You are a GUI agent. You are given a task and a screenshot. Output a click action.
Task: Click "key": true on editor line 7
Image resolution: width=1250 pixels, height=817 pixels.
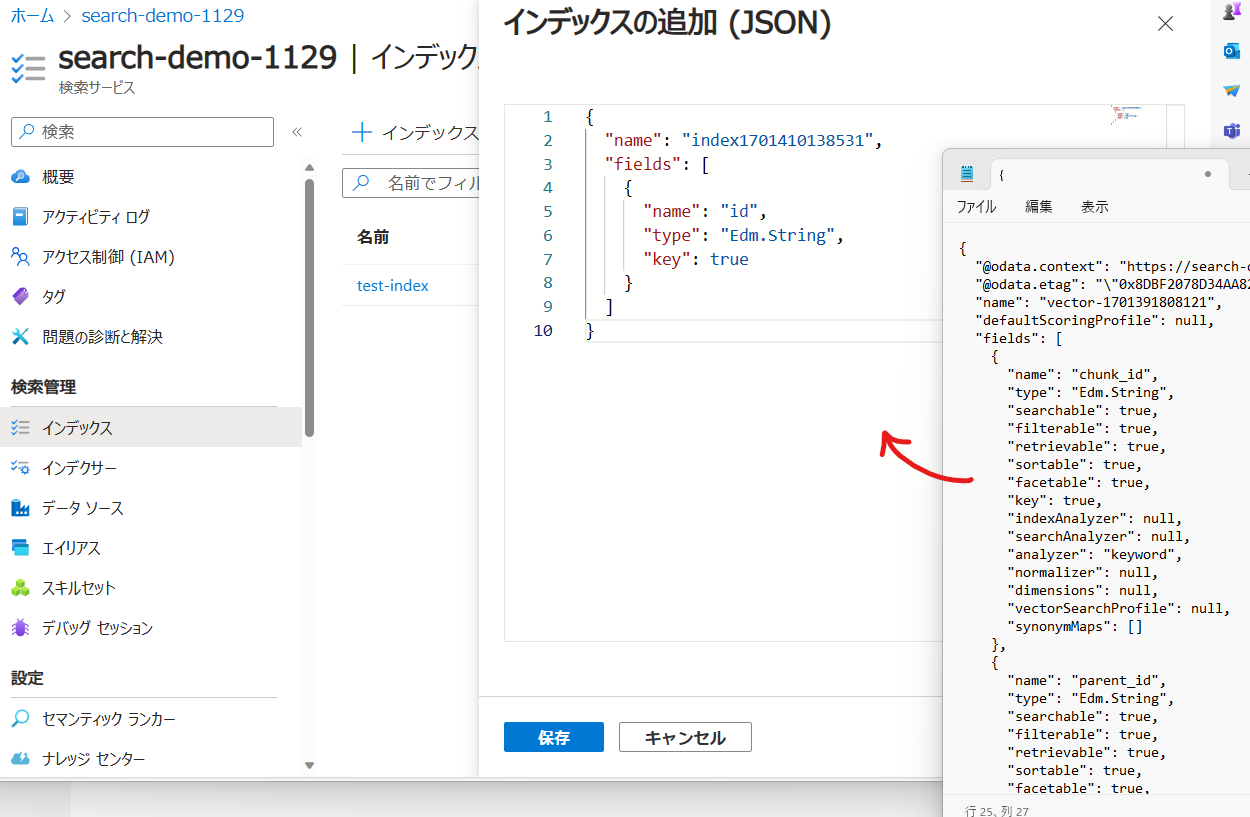pos(696,259)
